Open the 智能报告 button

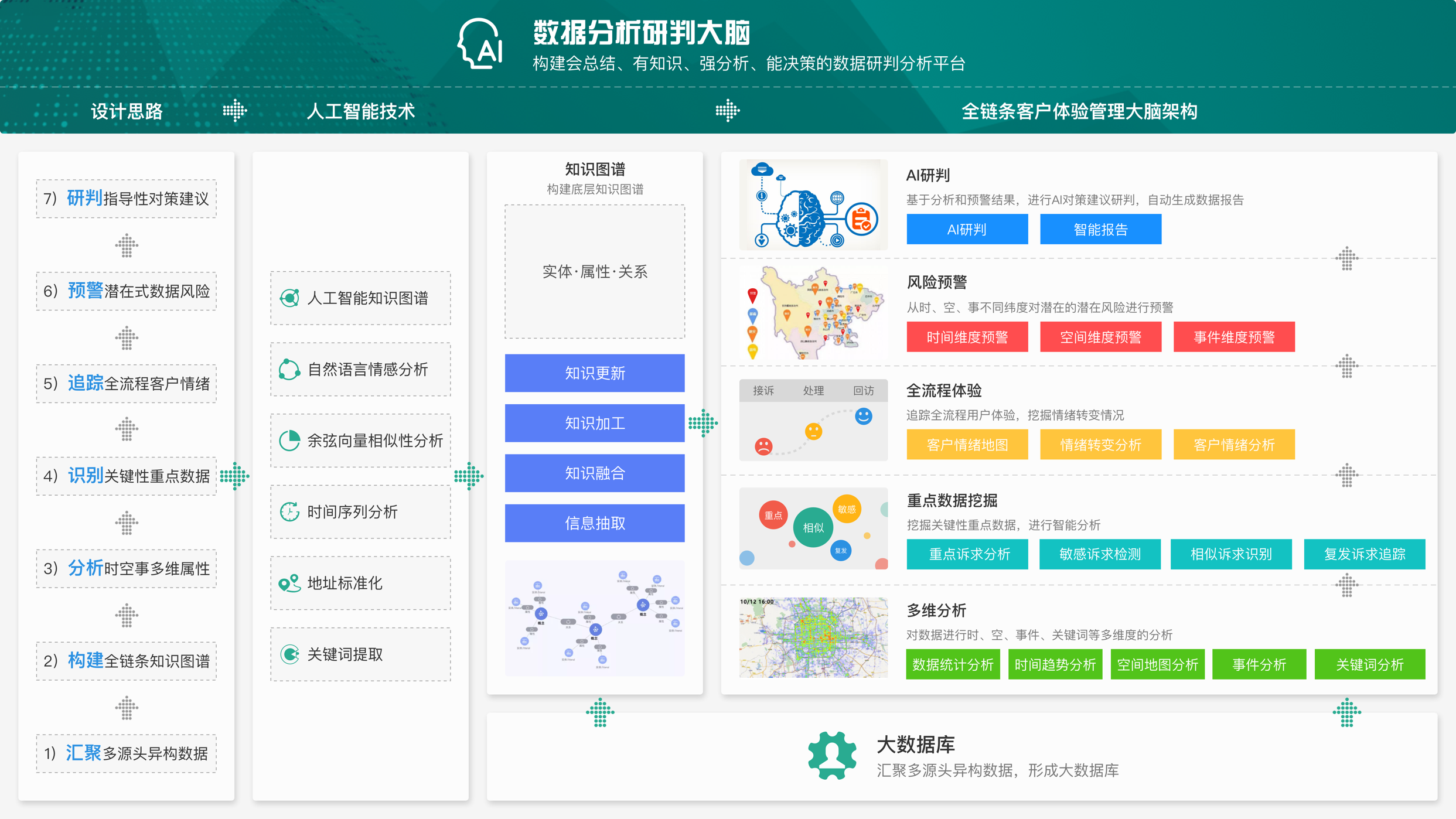click(x=1100, y=229)
